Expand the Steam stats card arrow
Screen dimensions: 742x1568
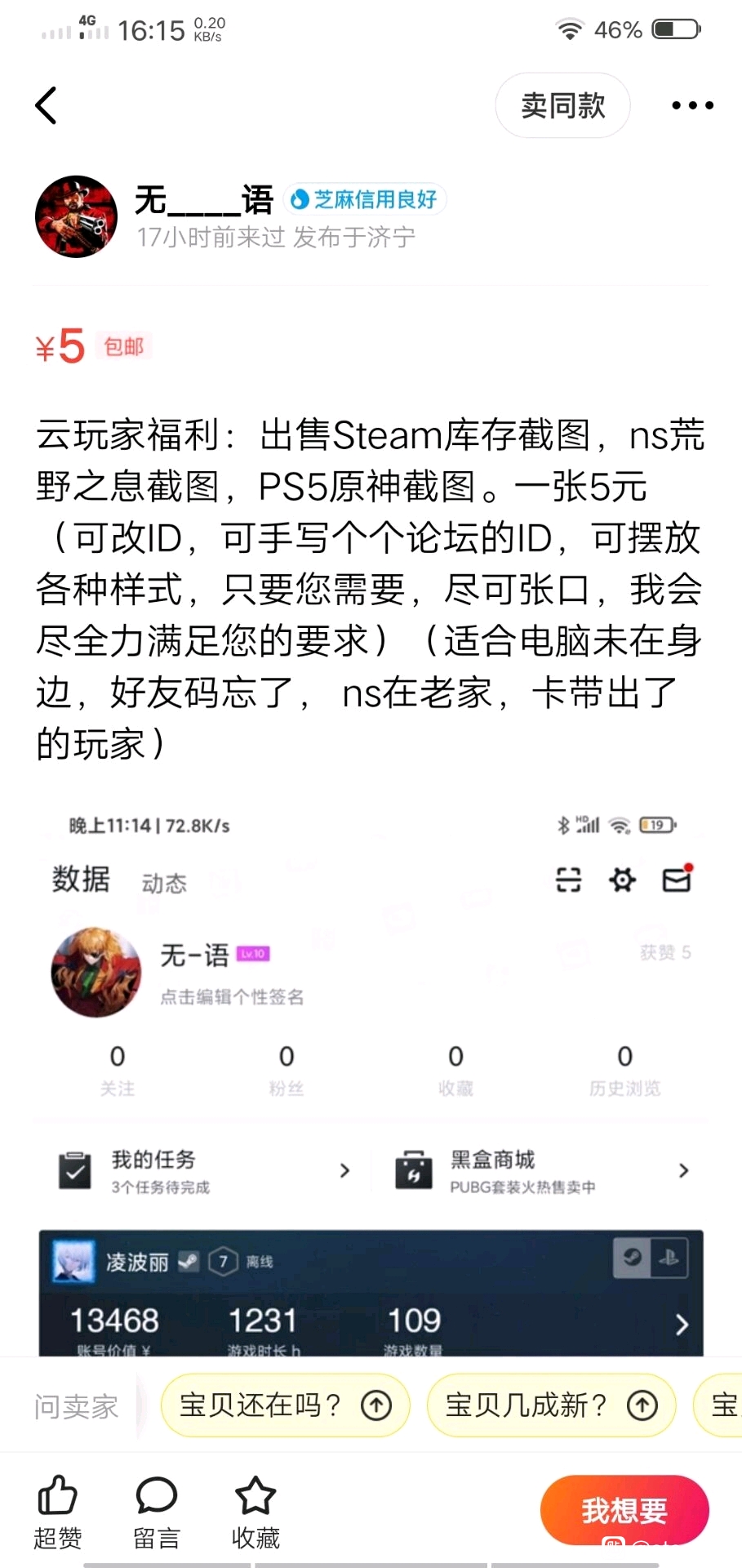[x=682, y=1324]
